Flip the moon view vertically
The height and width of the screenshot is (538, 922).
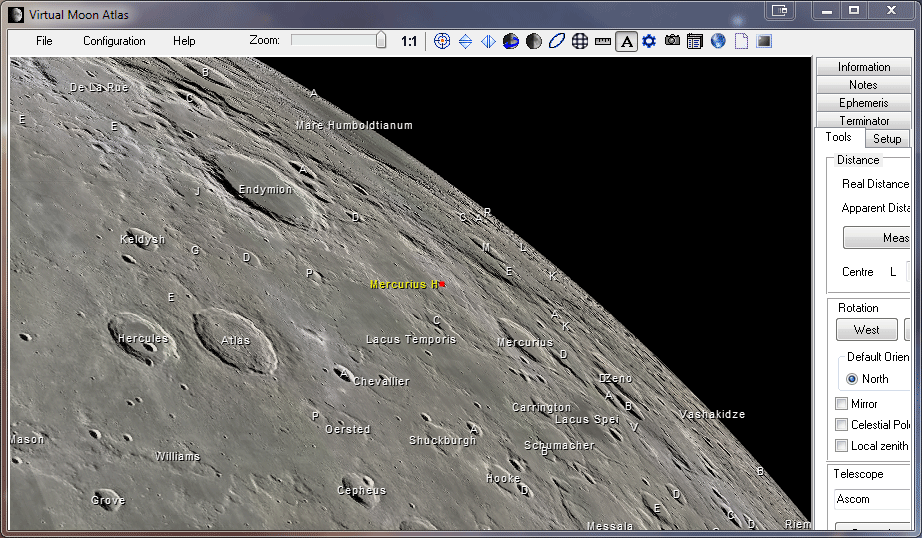[465, 41]
